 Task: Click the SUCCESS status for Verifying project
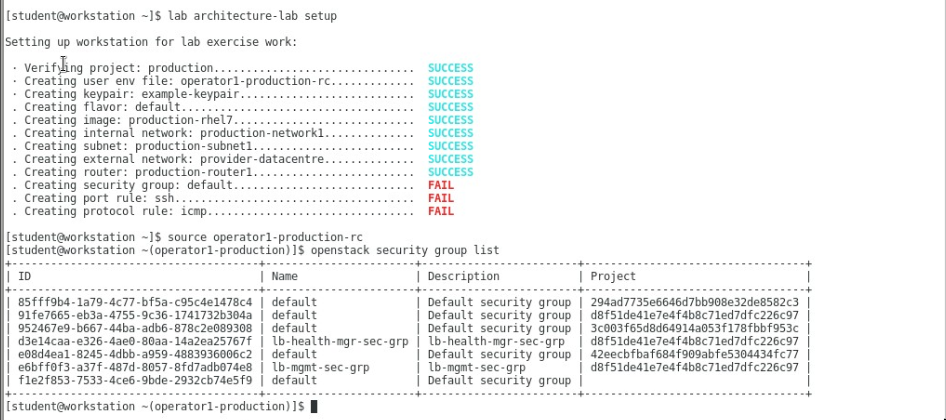click(450, 68)
